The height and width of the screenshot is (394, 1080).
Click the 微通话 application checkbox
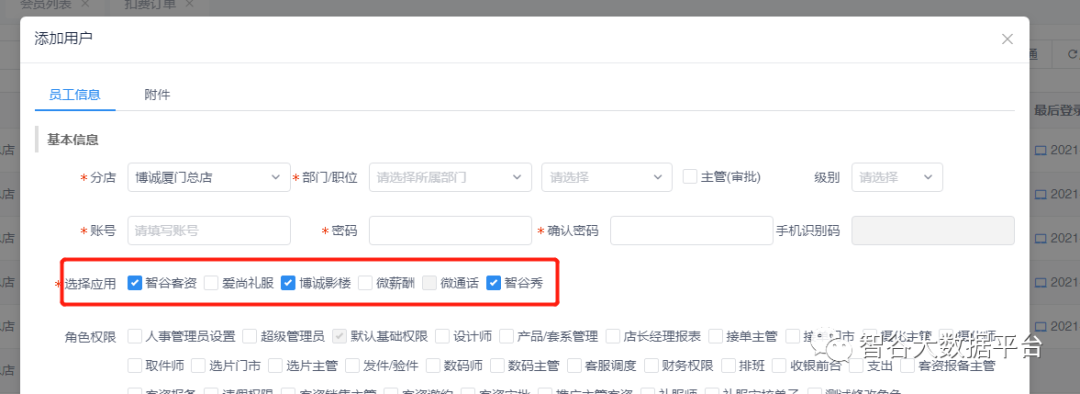pos(430,282)
